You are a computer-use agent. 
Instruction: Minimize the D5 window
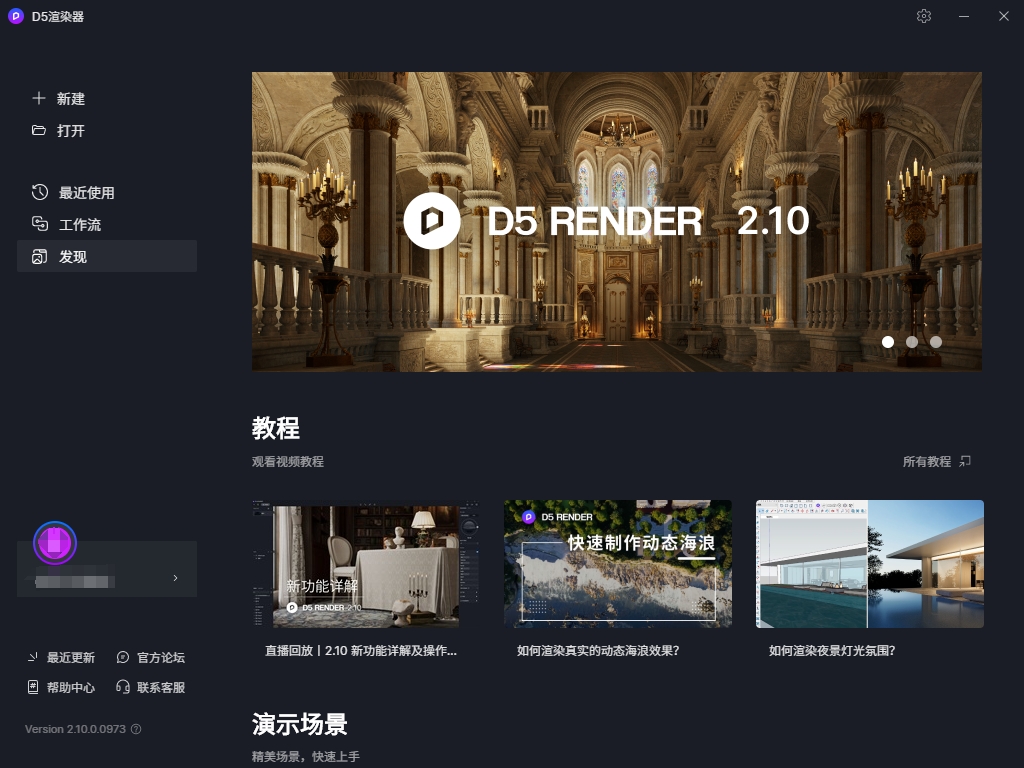coord(964,16)
